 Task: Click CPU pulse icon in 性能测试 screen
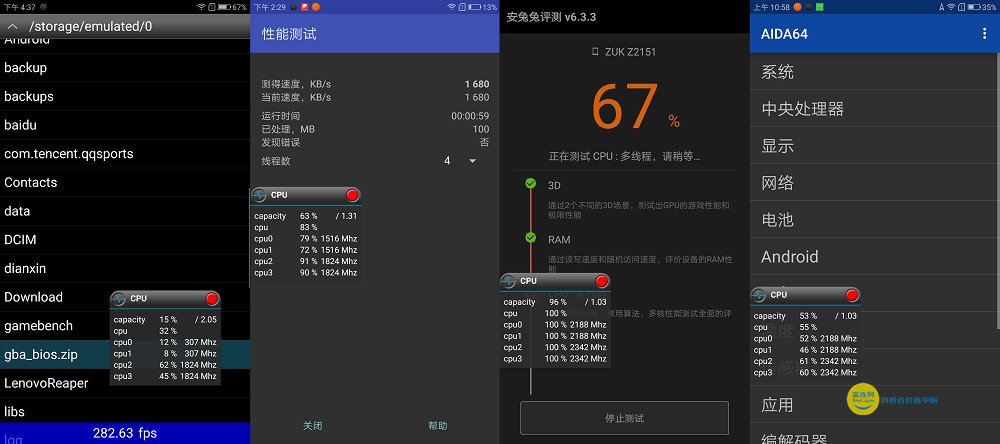point(259,195)
